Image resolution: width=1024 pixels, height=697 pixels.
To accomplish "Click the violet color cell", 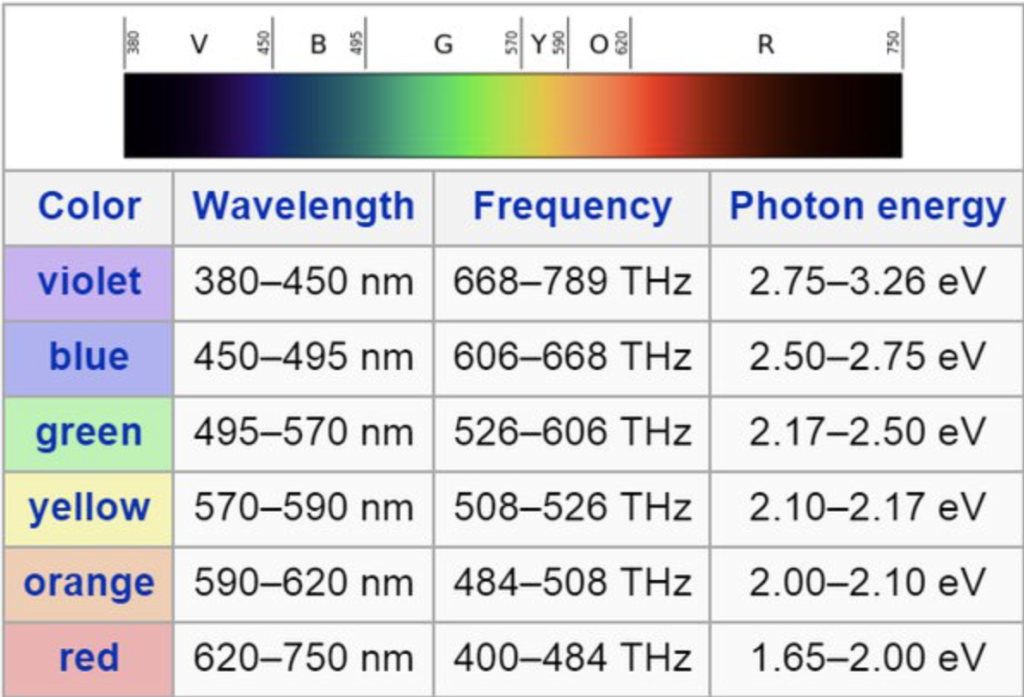I will 88,282.
